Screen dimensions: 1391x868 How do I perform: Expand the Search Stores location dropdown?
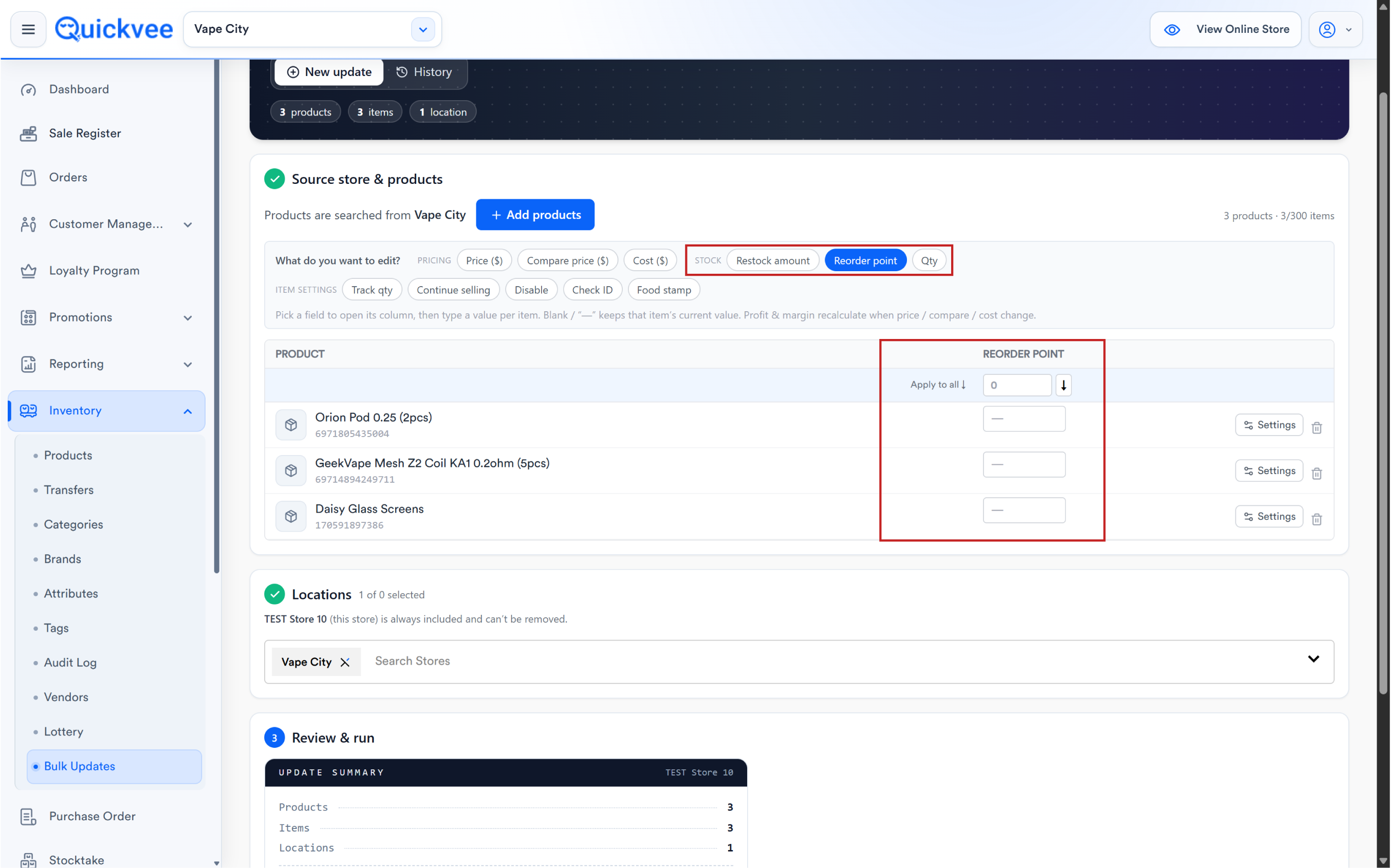coord(1313,659)
